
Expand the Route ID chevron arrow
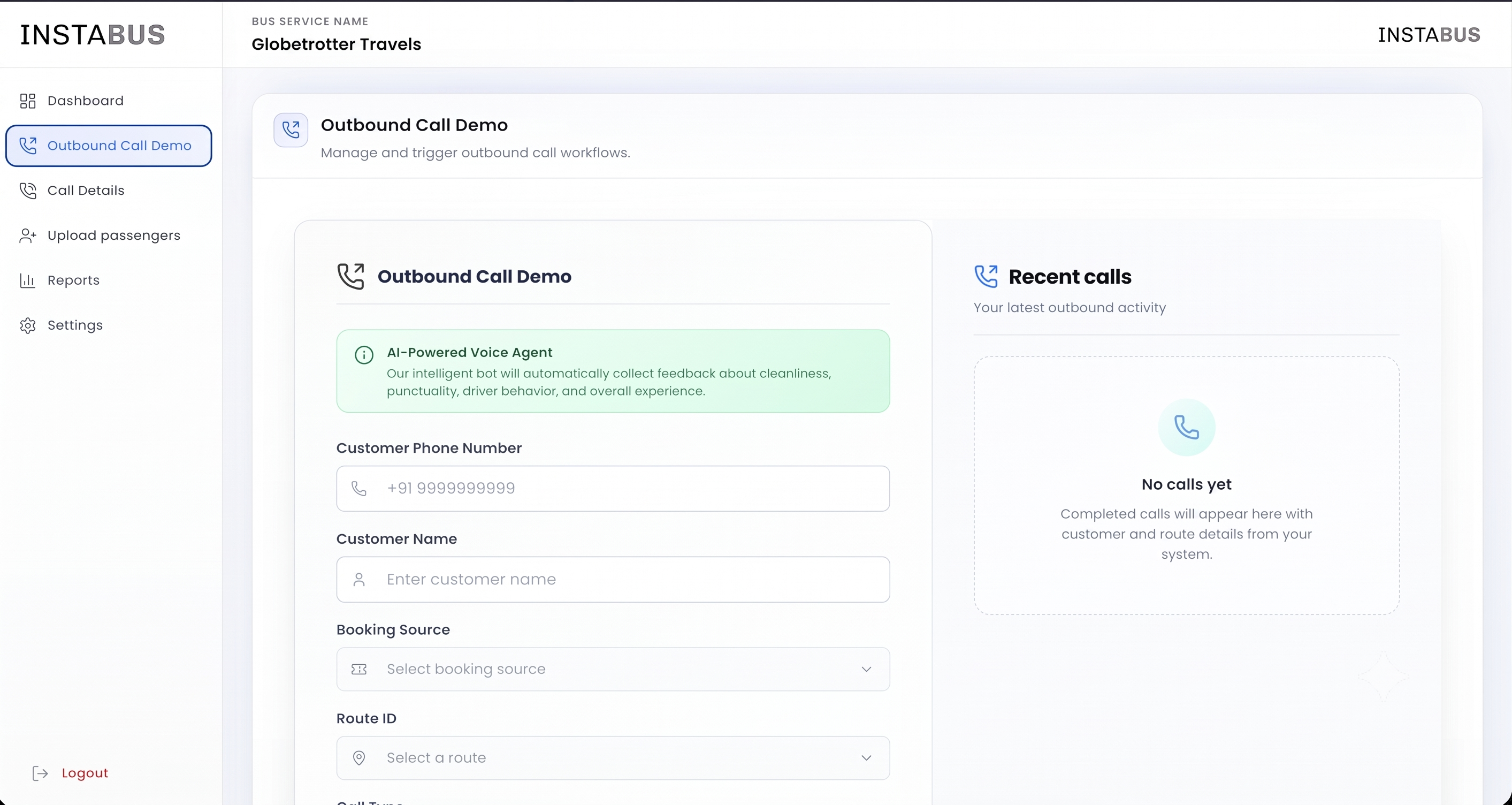866,758
